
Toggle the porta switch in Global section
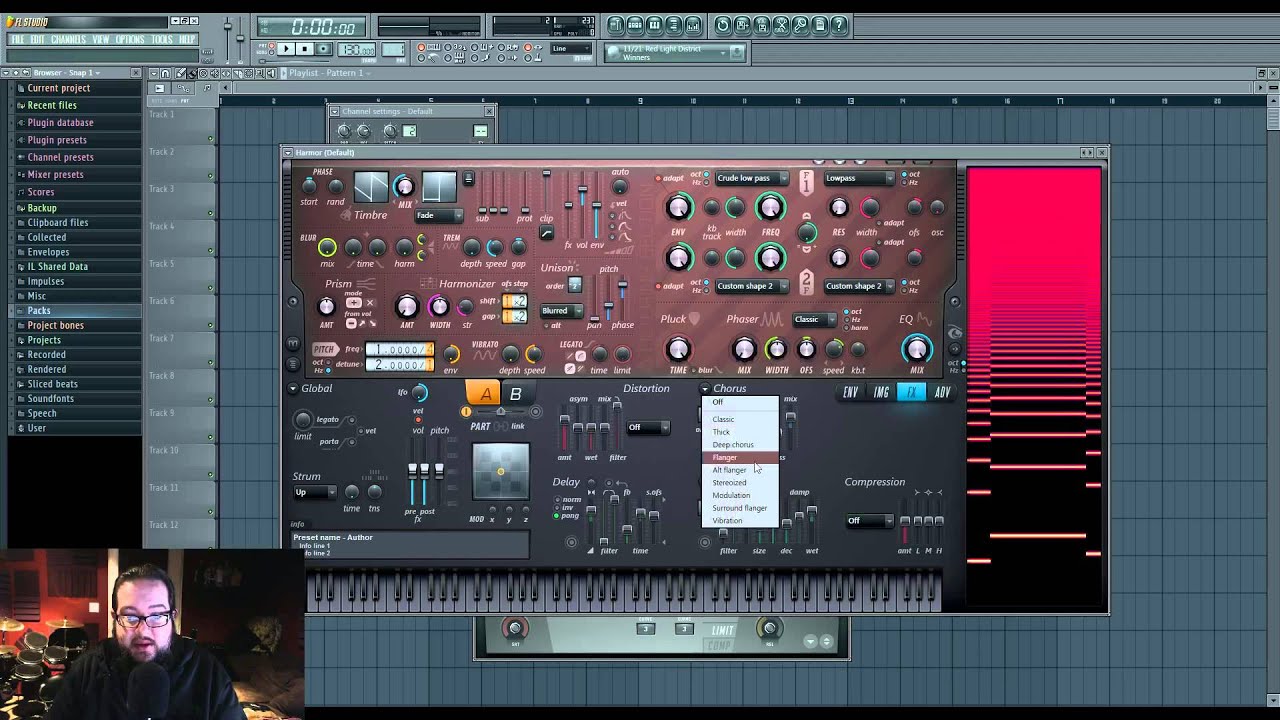tap(354, 441)
